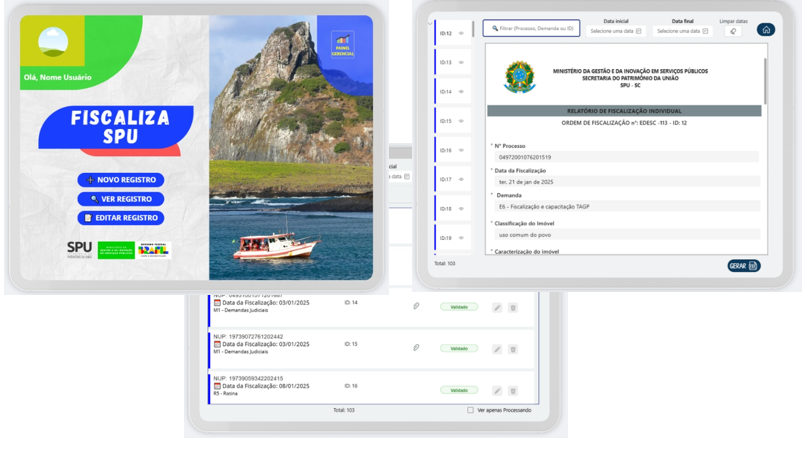Select the ID:14 row in report list

coord(453,92)
